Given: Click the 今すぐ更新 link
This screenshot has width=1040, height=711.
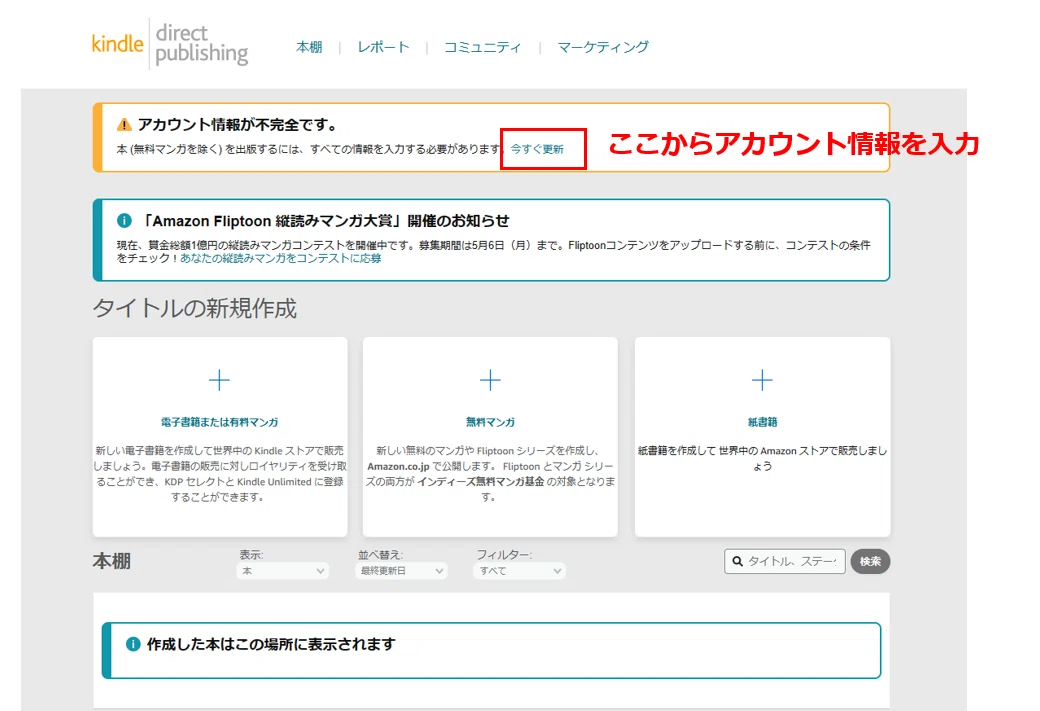Looking at the screenshot, I should 537,149.
